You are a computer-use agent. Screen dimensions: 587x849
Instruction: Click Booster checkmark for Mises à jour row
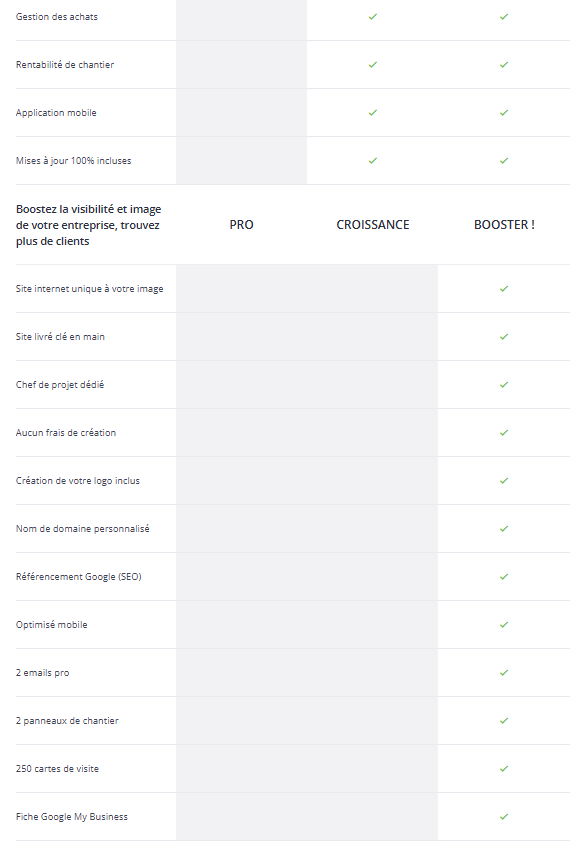pyautogui.click(x=504, y=161)
